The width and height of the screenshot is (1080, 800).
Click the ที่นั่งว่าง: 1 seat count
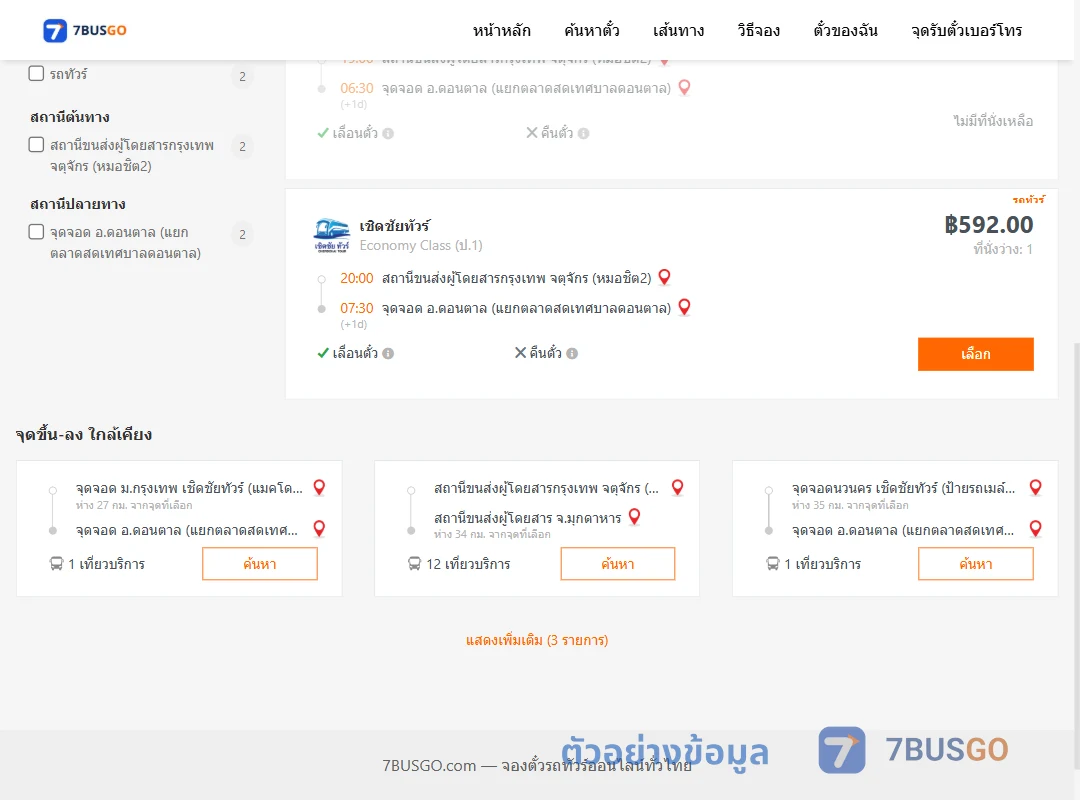pos(1003,249)
